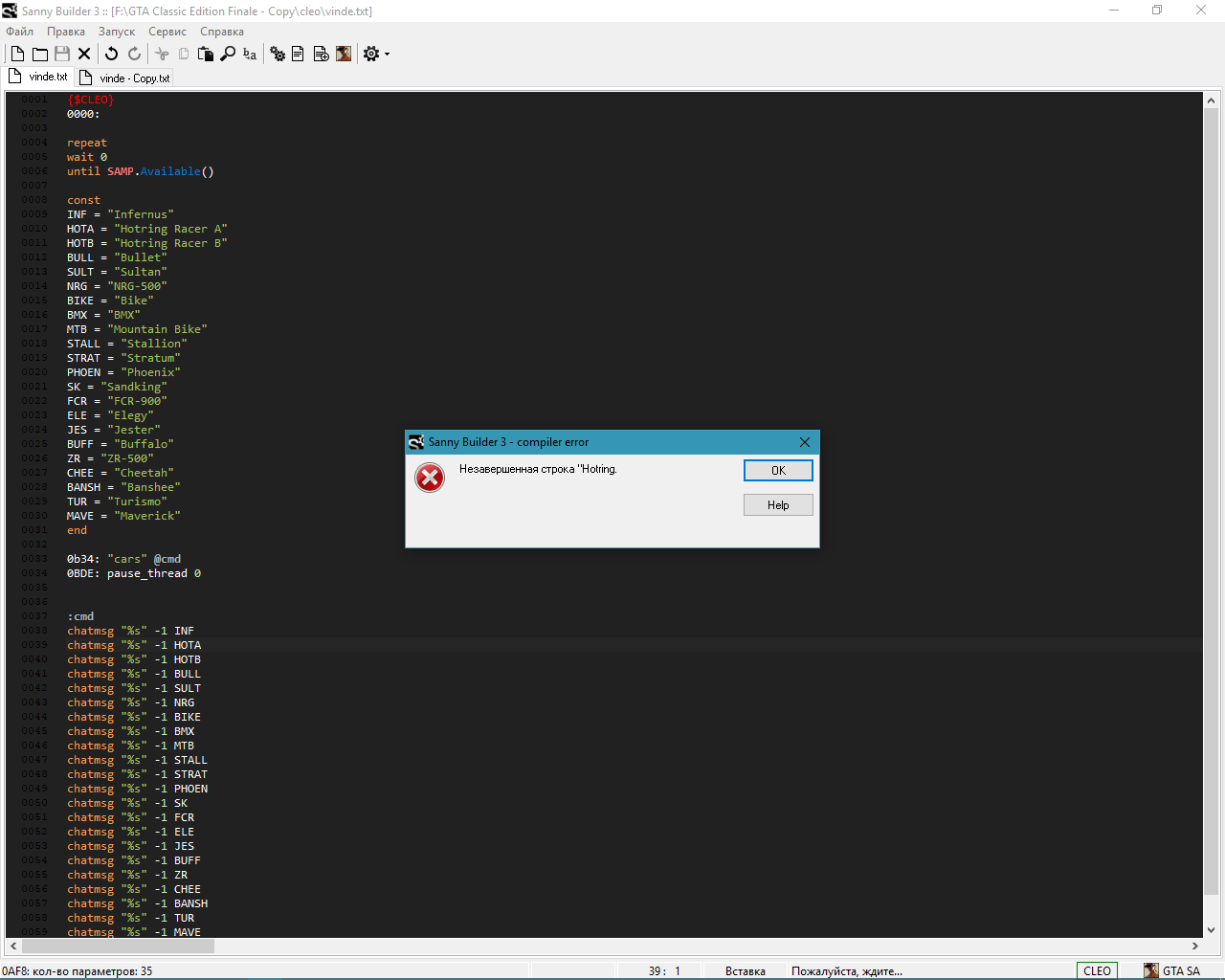Open find and replace icon
1225x980 pixels.
click(x=250, y=55)
